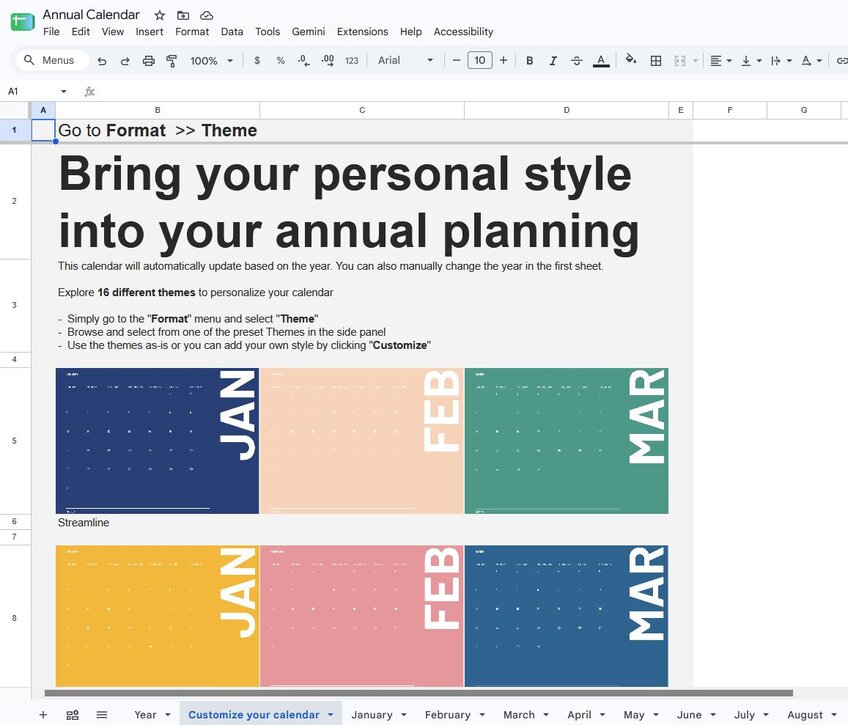Image resolution: width=848 pixels, height=725 pixels.
Task: Click the navy JAN Streamline theme thumbnail
Action: [157, 441]
